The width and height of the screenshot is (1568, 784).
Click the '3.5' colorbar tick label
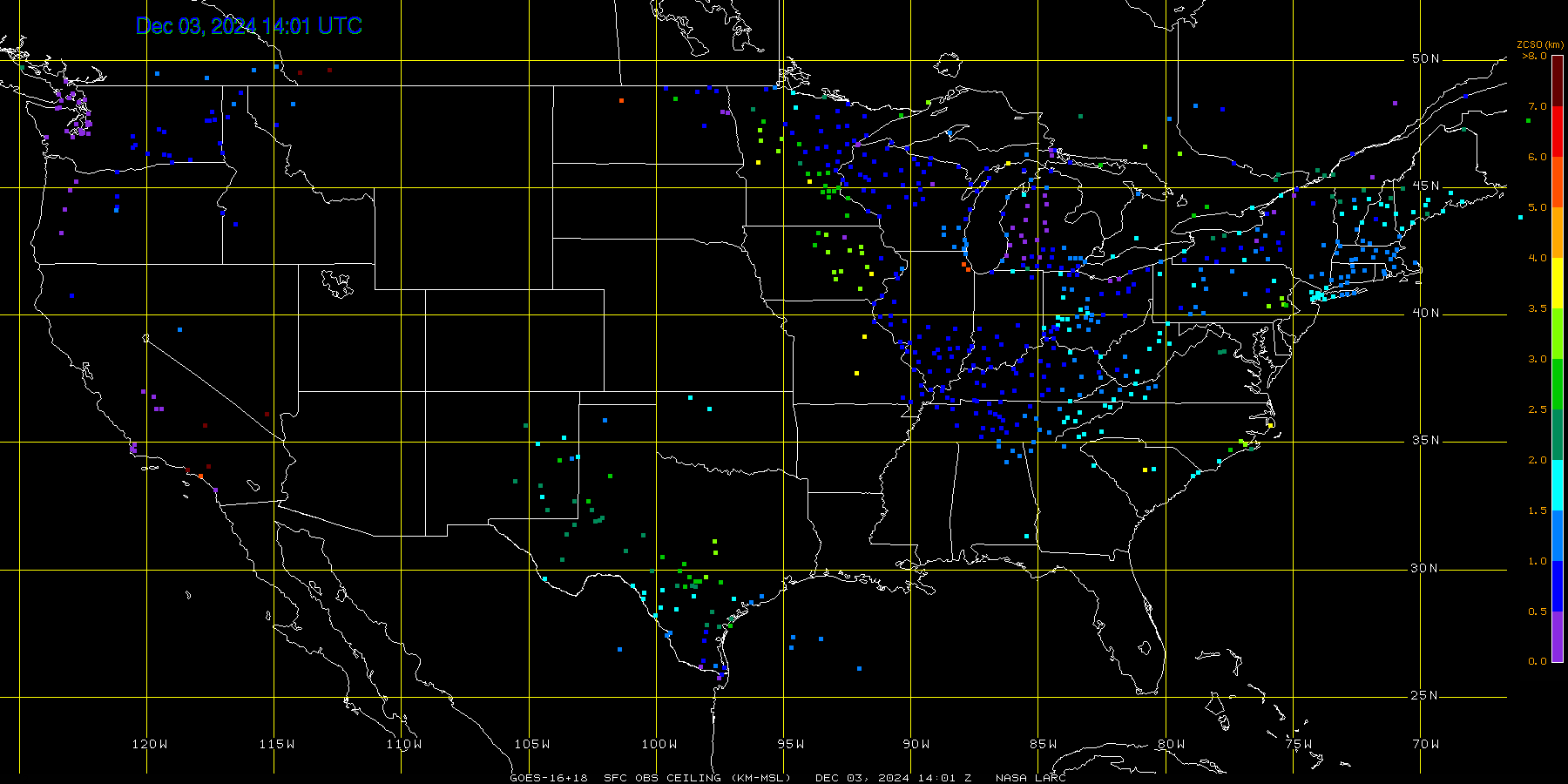coord(1538,308)
